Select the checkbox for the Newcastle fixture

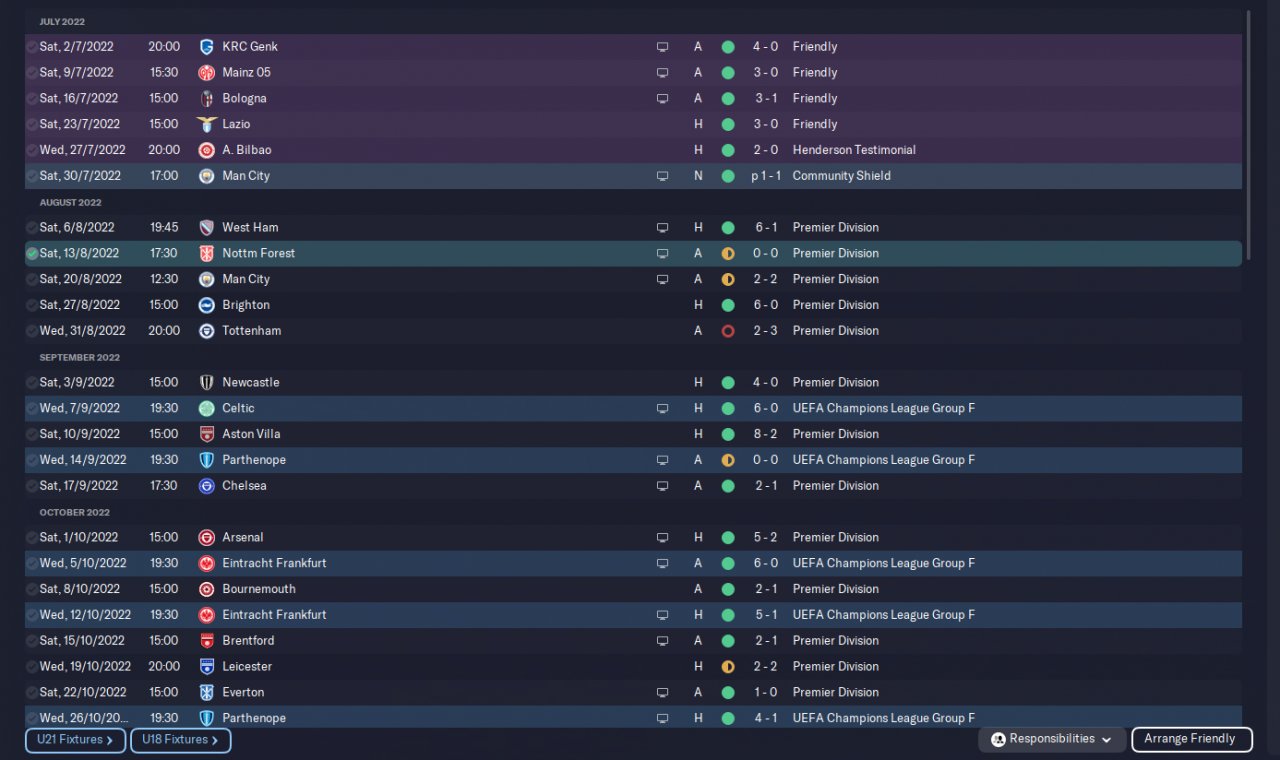click(x=32, y=383)
